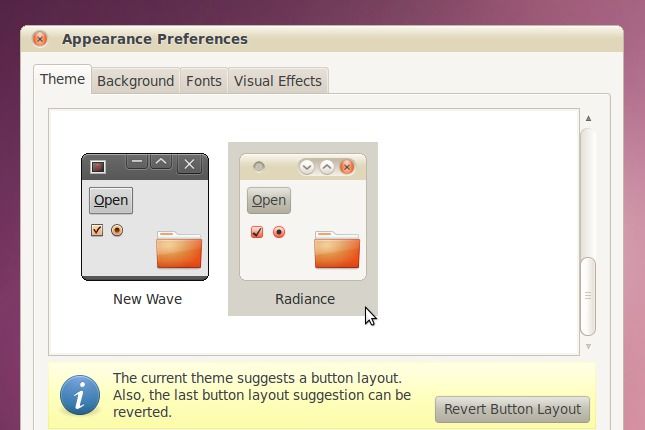Viewport: 645px width, 430px height.
Task: Click New Wave preview's close X icon
Action: click(190, 165)
